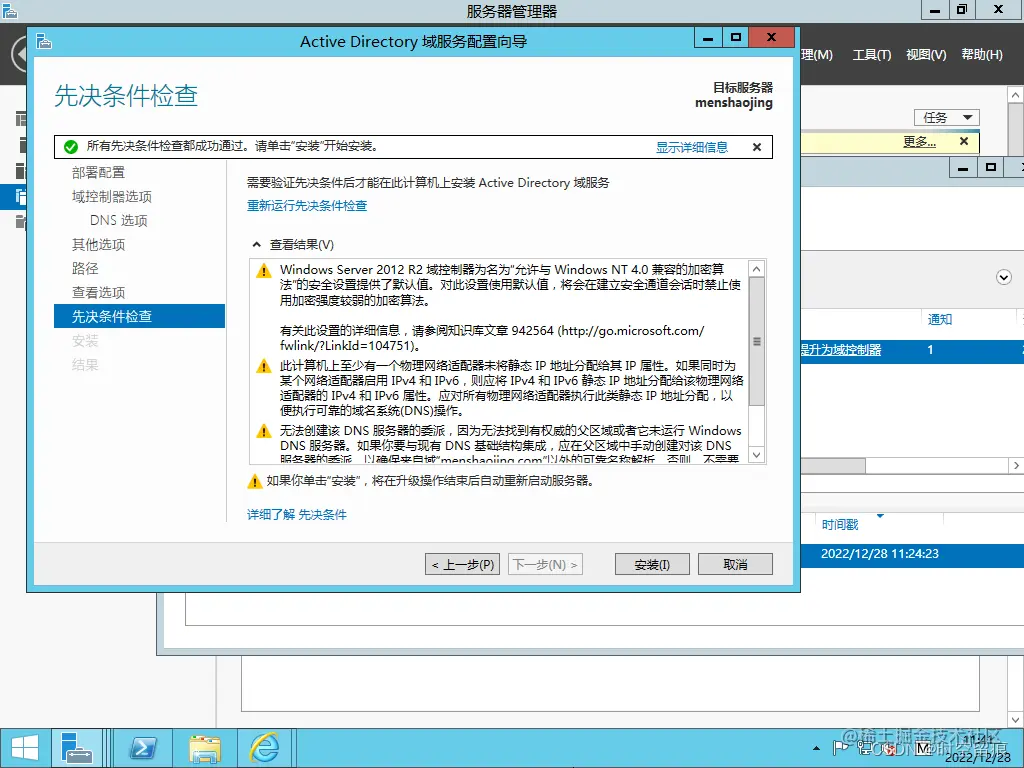This screenshot has width=1024, height=768.
Task: Click the green success check icon
Action: (x=71, y=147)
